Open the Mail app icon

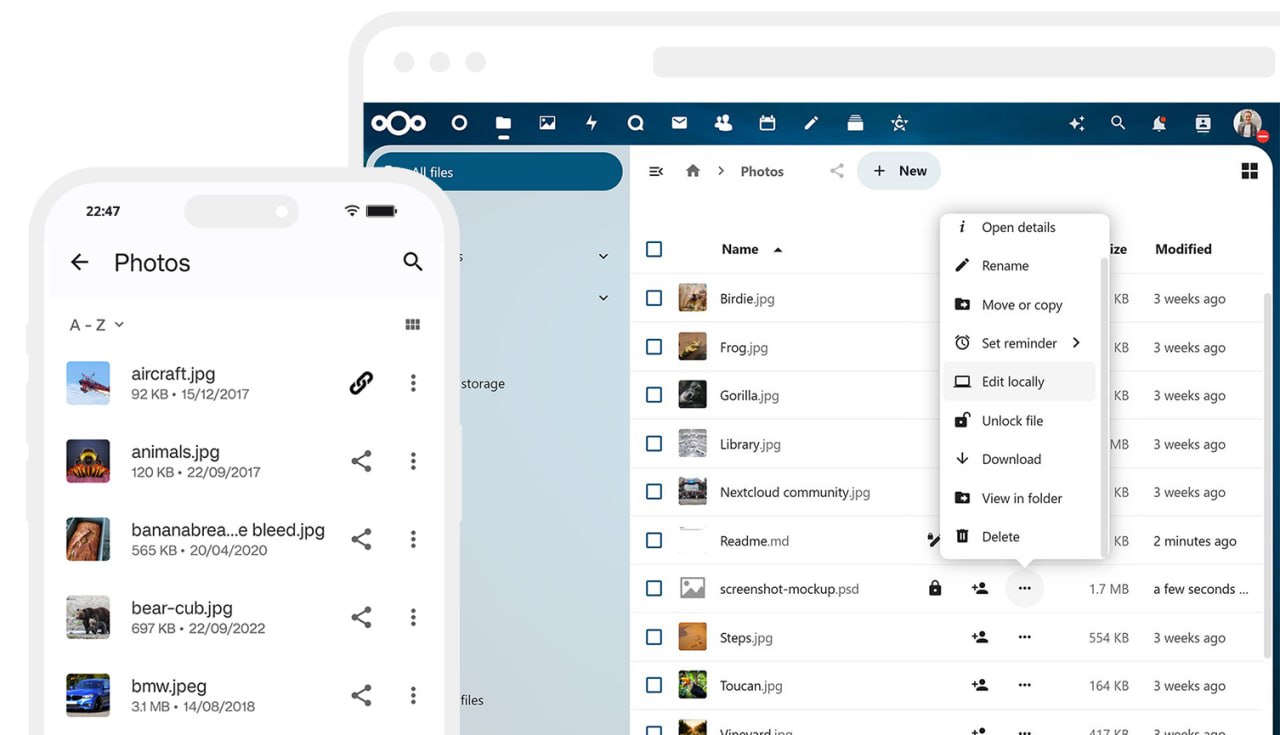679,122
